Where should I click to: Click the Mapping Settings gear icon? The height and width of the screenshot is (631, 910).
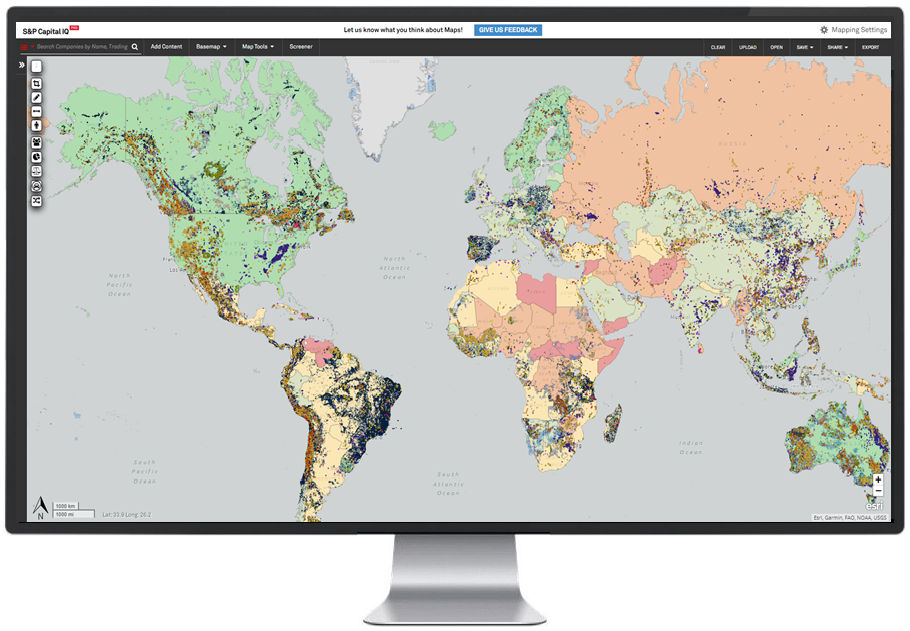point(824,30)
